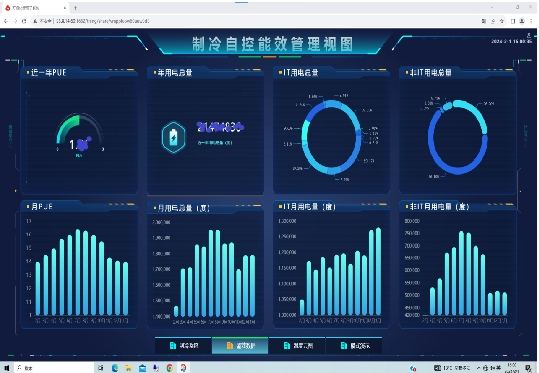The height and width of the screenshot is (373, 539).
Task: Open File Explorer from the taskbar
Action: [x=129, y=368]
